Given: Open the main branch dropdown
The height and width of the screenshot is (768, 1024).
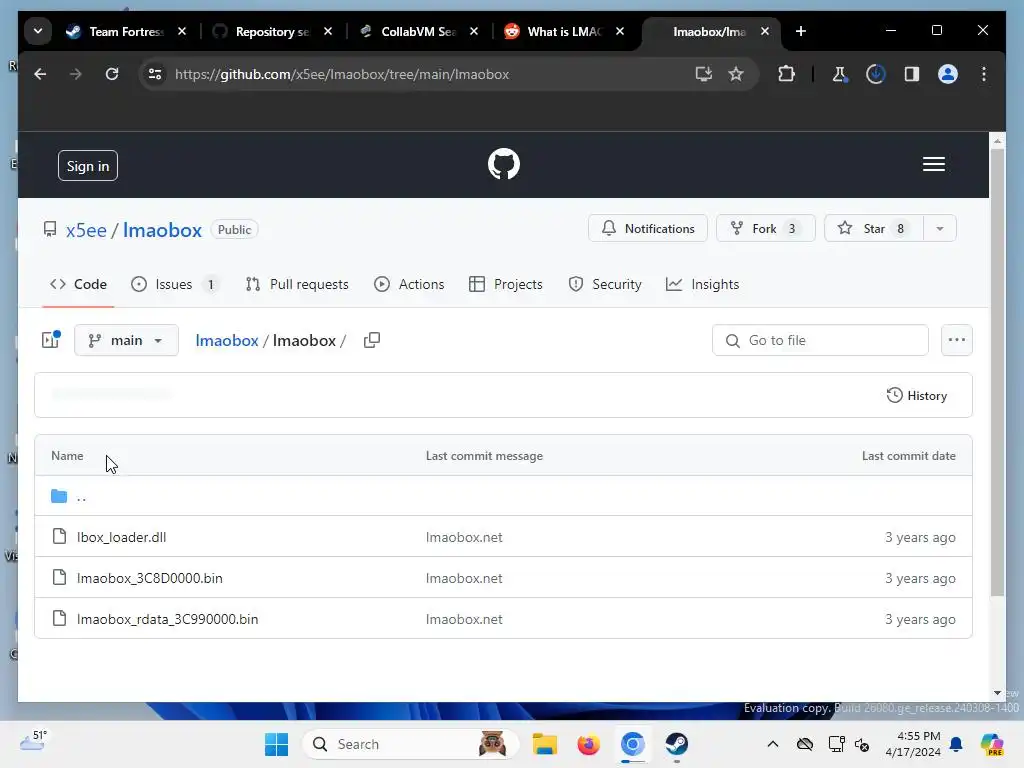Looking at the screenshot, I should click(x=126, y=340).
